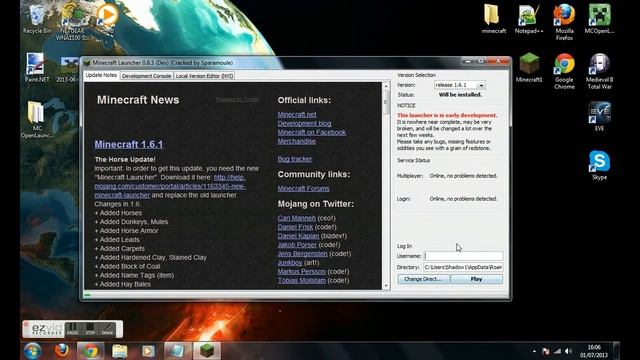Switch to Minecraft launcher taskbar icon
640x360 pixels.
click(207, 351)
